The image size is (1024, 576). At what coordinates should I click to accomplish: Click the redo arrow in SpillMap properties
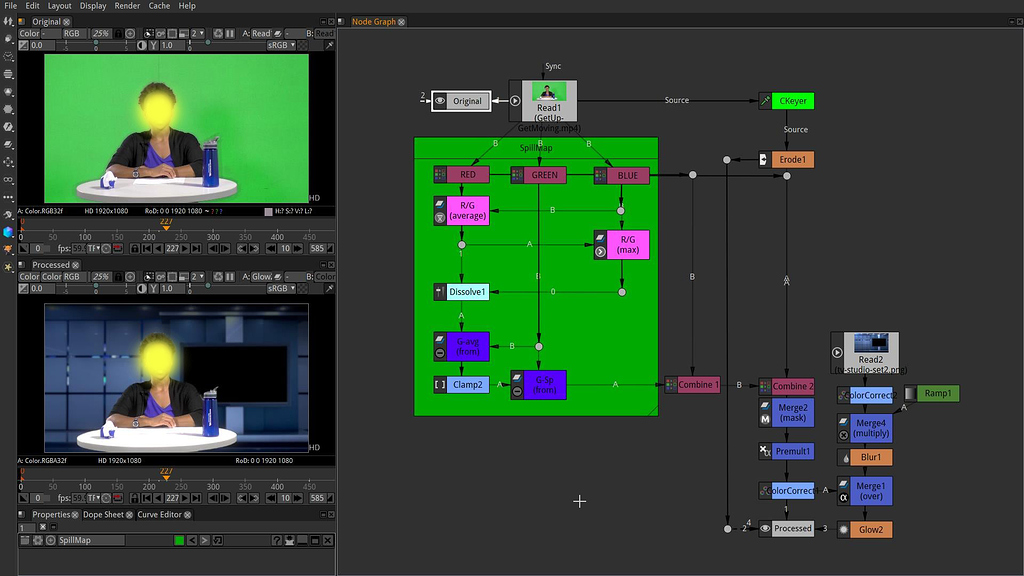click(205, 540)
